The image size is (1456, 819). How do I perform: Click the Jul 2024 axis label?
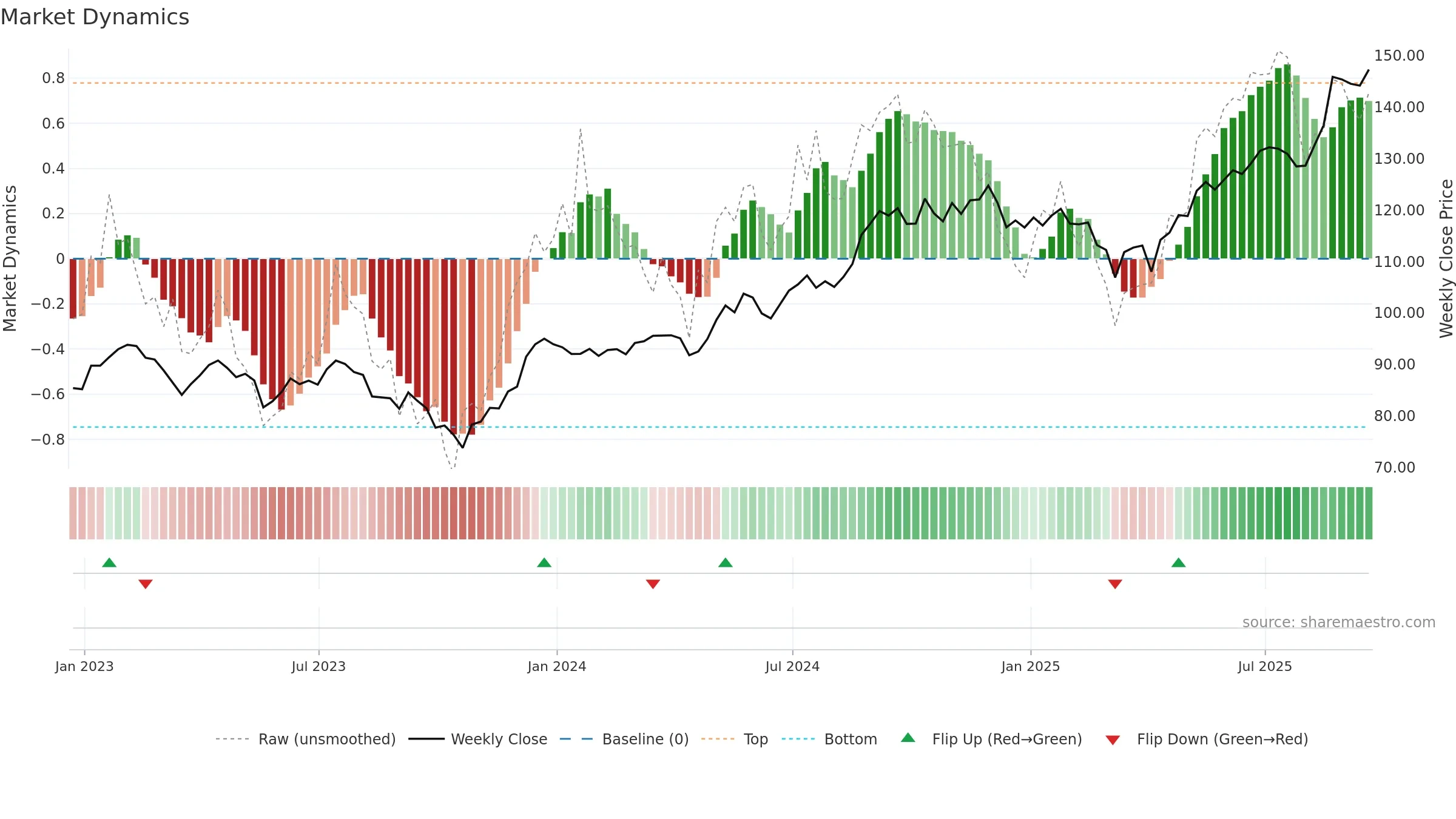pos(792,666)
